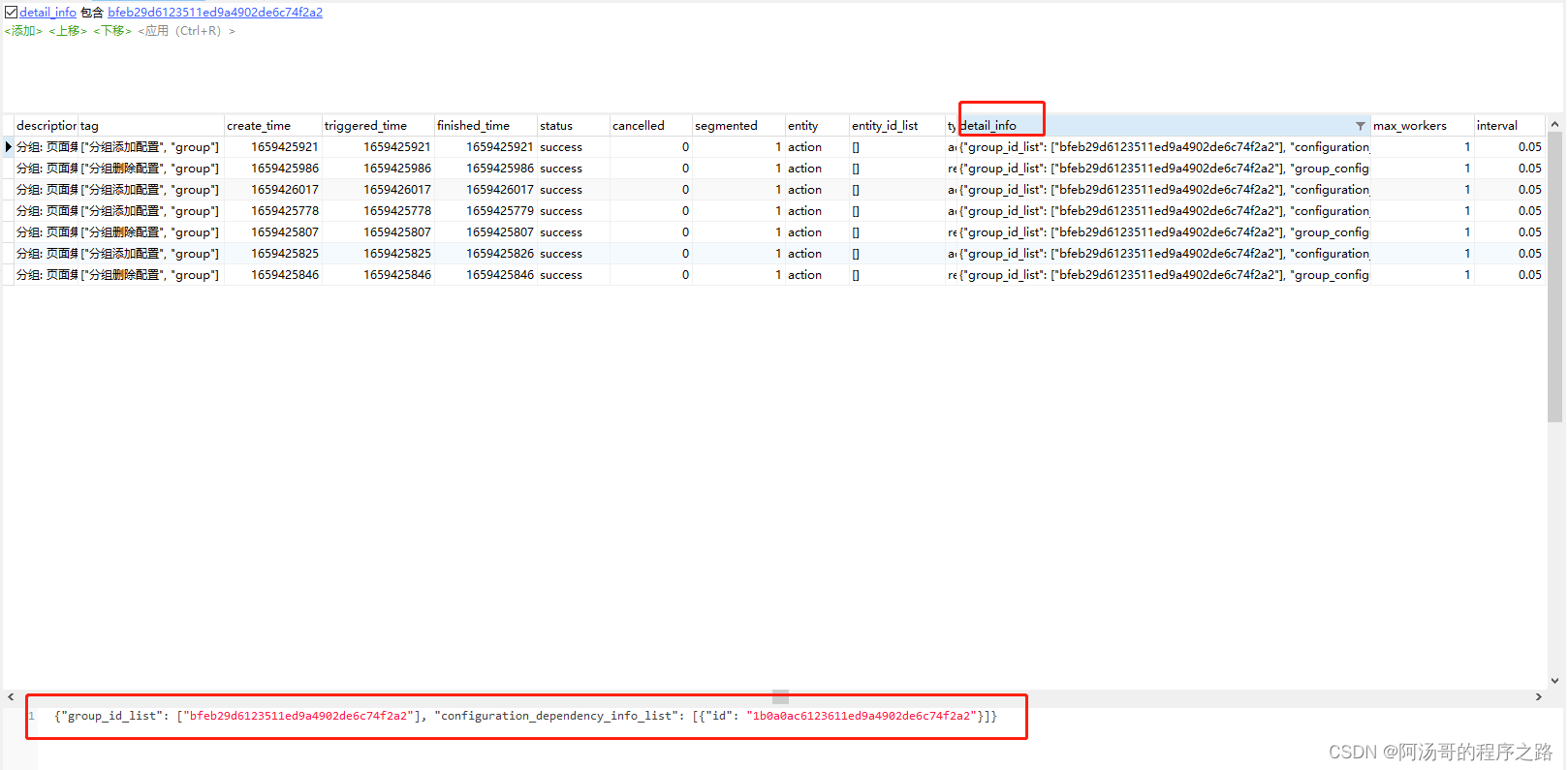Viewport: 1568px width, 770px height.
Task: Uncheck the detail_info filter checkbox
Action: tap(12, 13)
